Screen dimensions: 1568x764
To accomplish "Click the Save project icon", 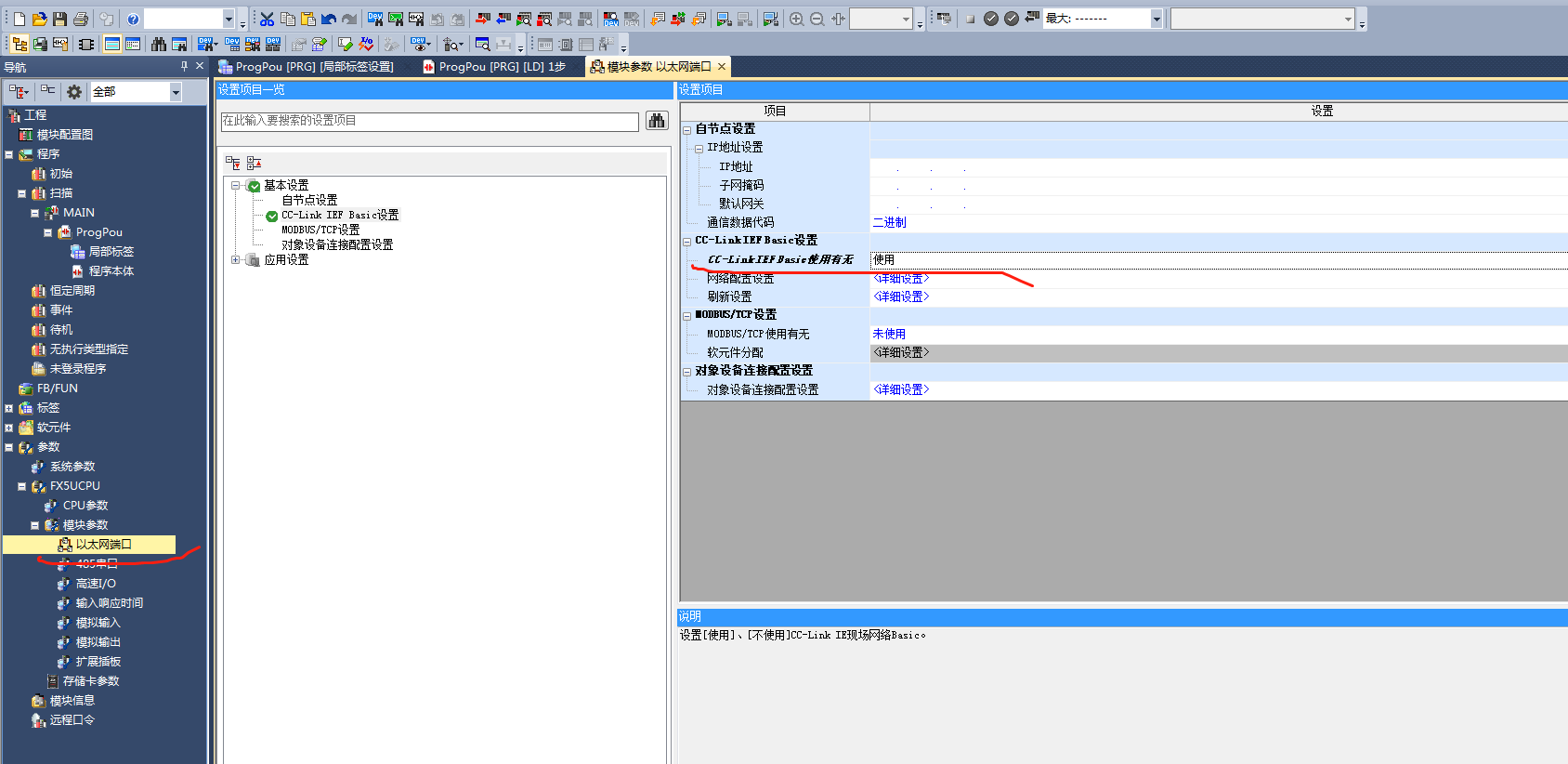I will (x=59, y=19).
